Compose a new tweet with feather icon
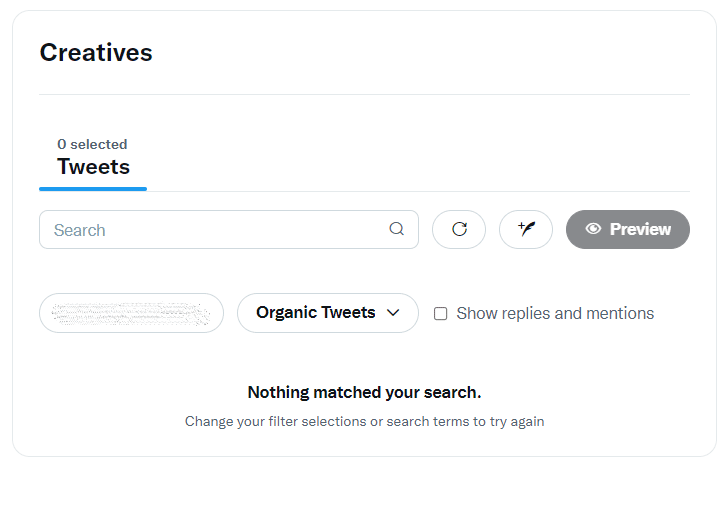Screen dimensions: 726x509 tap(526, 229)
